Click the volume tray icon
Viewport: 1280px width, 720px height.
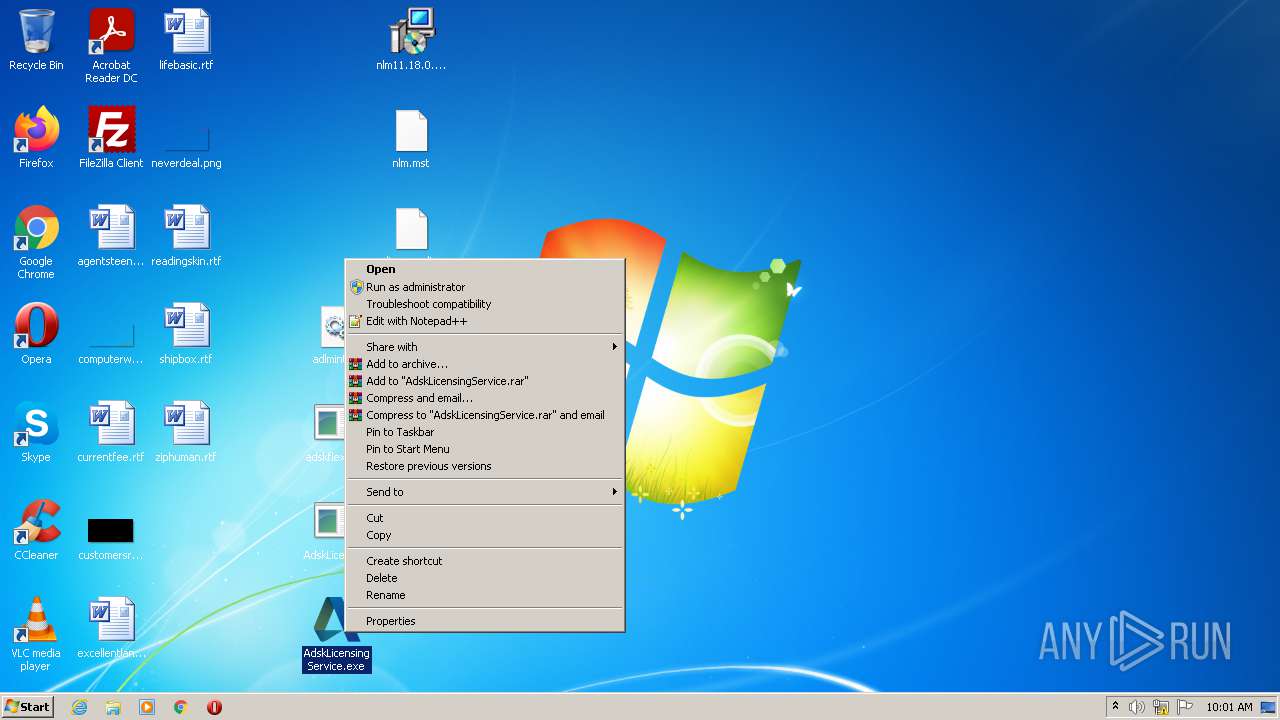point(1137,707)
